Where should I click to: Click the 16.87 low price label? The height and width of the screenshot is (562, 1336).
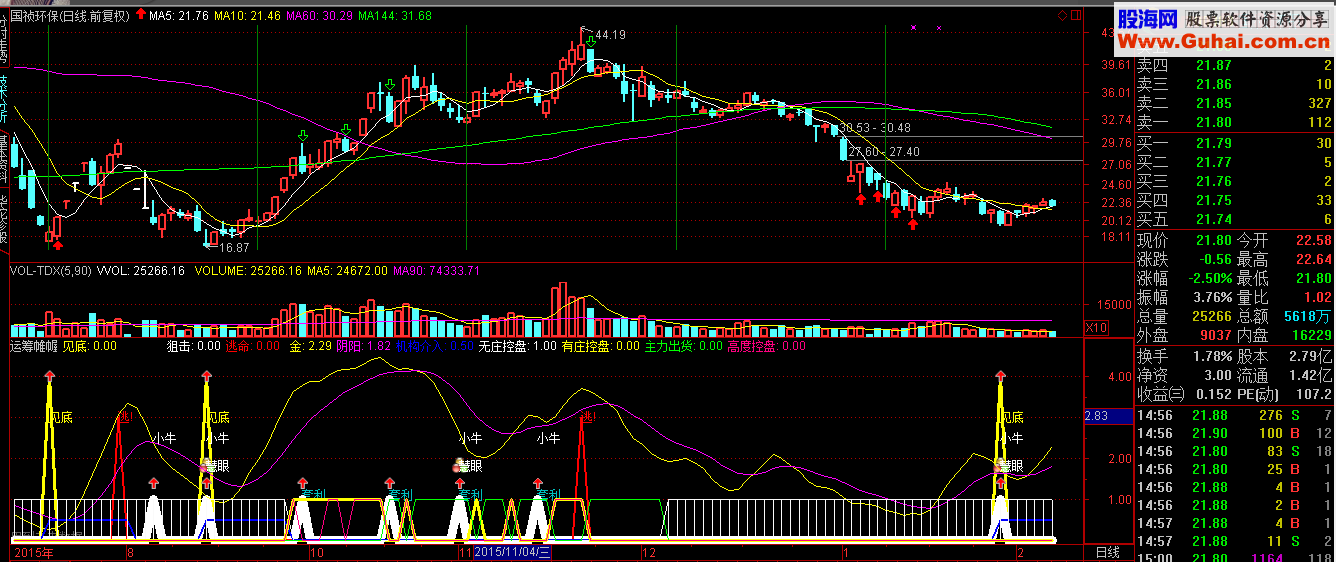pyautogui.click(x=234, y=247)
